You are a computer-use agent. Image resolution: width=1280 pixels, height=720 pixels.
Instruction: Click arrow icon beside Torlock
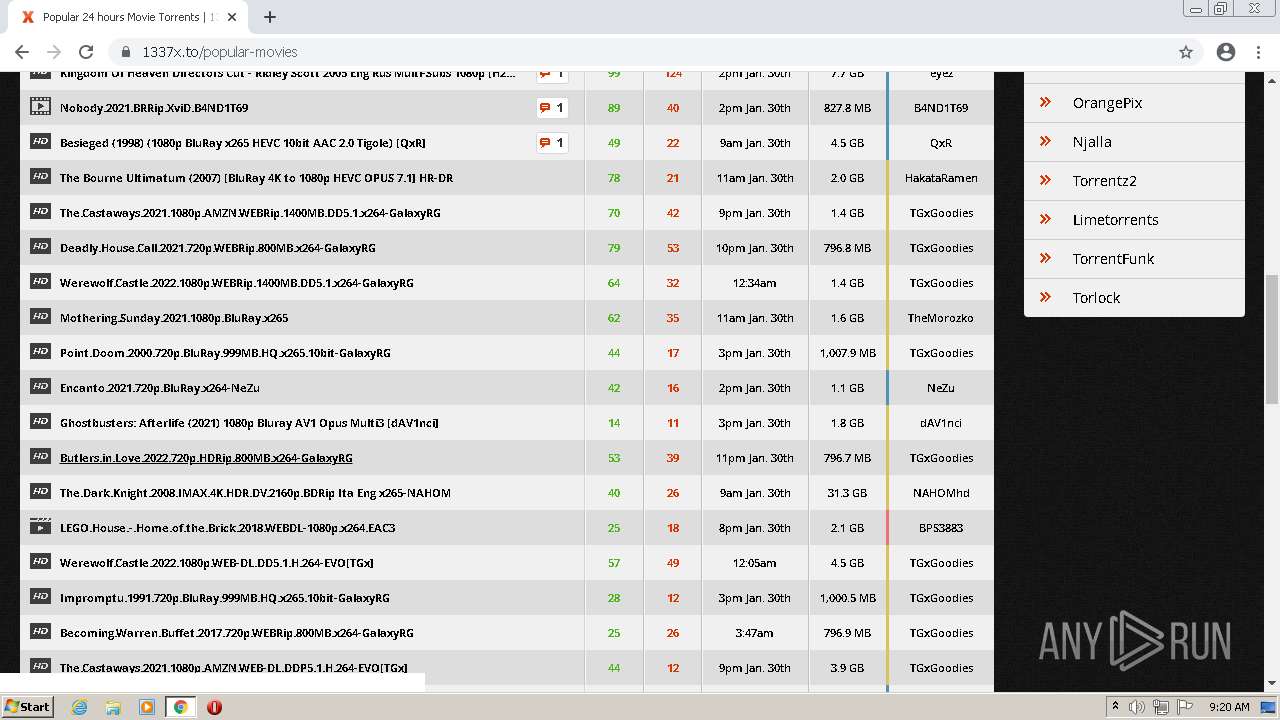(1045, 297)
